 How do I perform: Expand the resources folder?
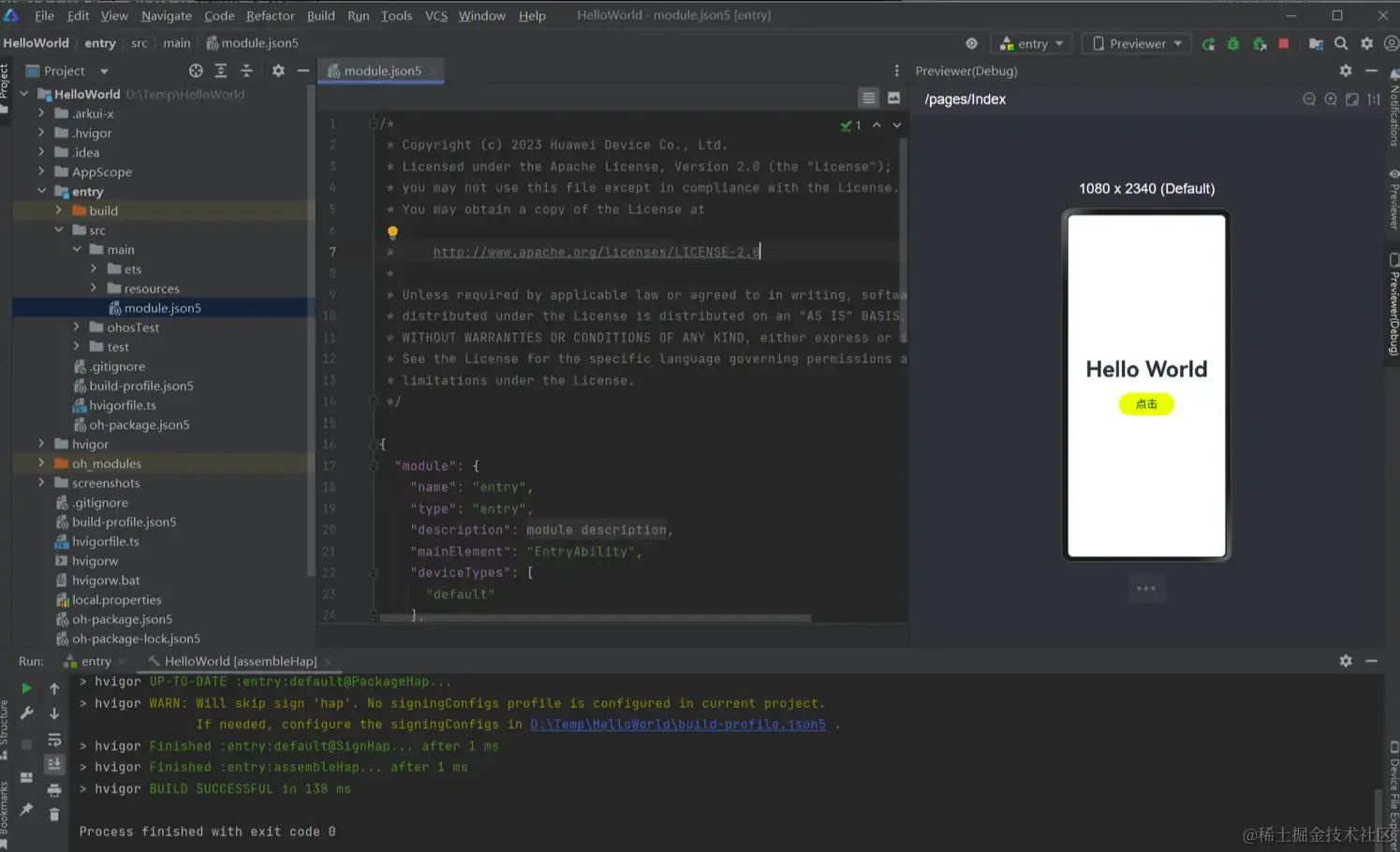94,288
